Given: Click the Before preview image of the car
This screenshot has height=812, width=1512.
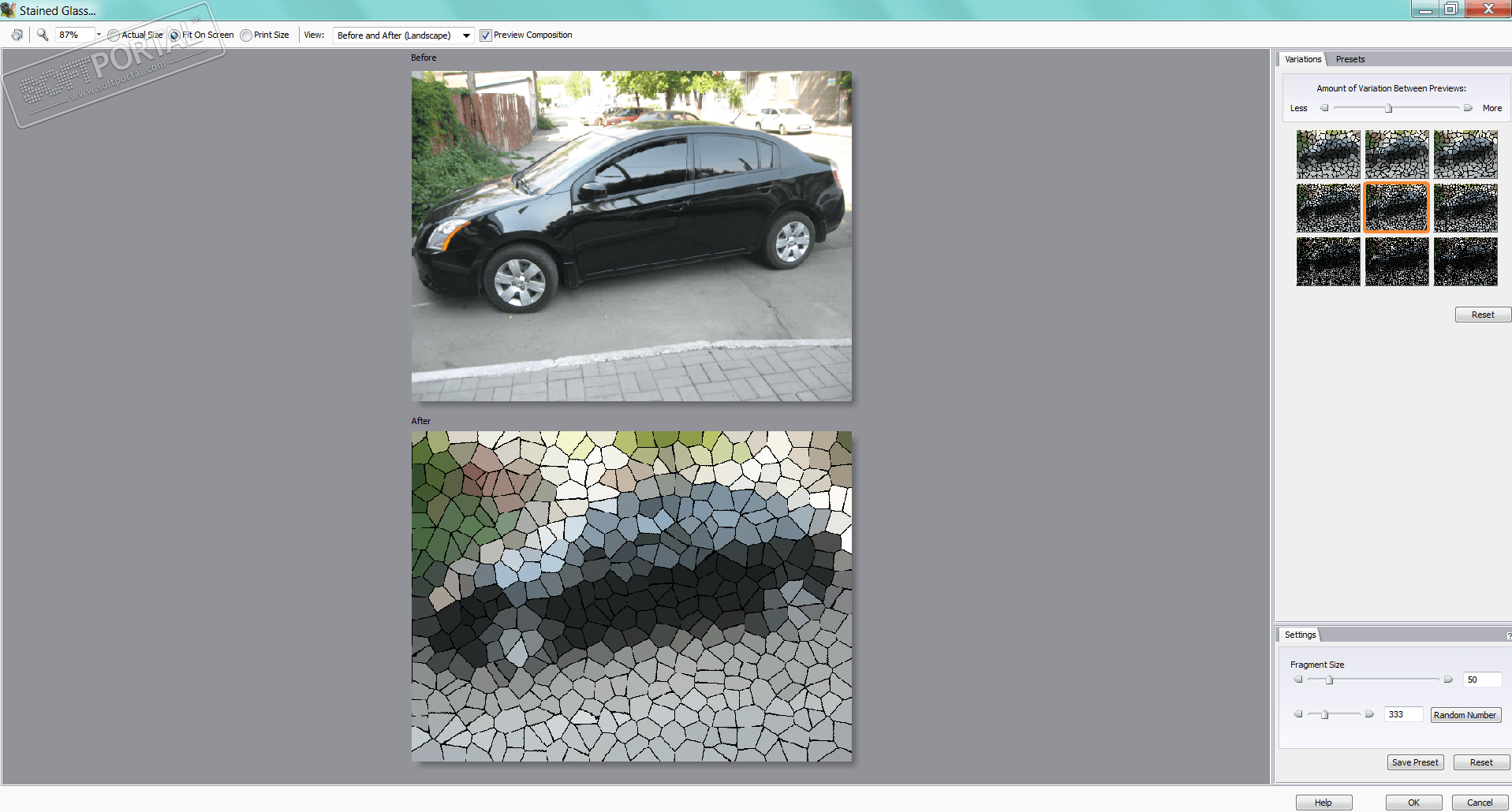Looking at the screenshot, I should pyautogui.click(x=632, y=237).
